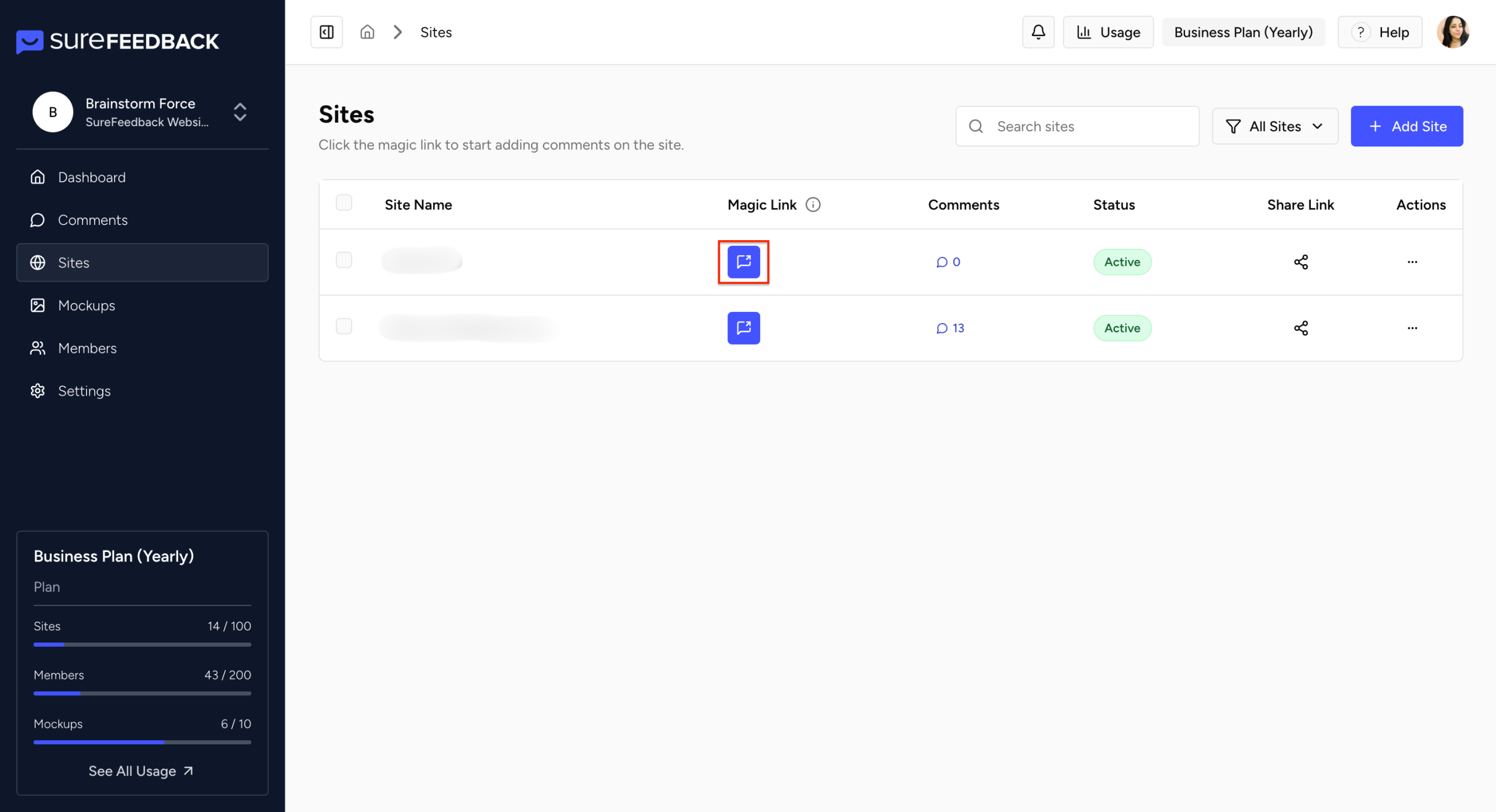This screenshot has width=1496, height=812.
Task: Open Members in the sidebar
Action: [x=88, y=348]
